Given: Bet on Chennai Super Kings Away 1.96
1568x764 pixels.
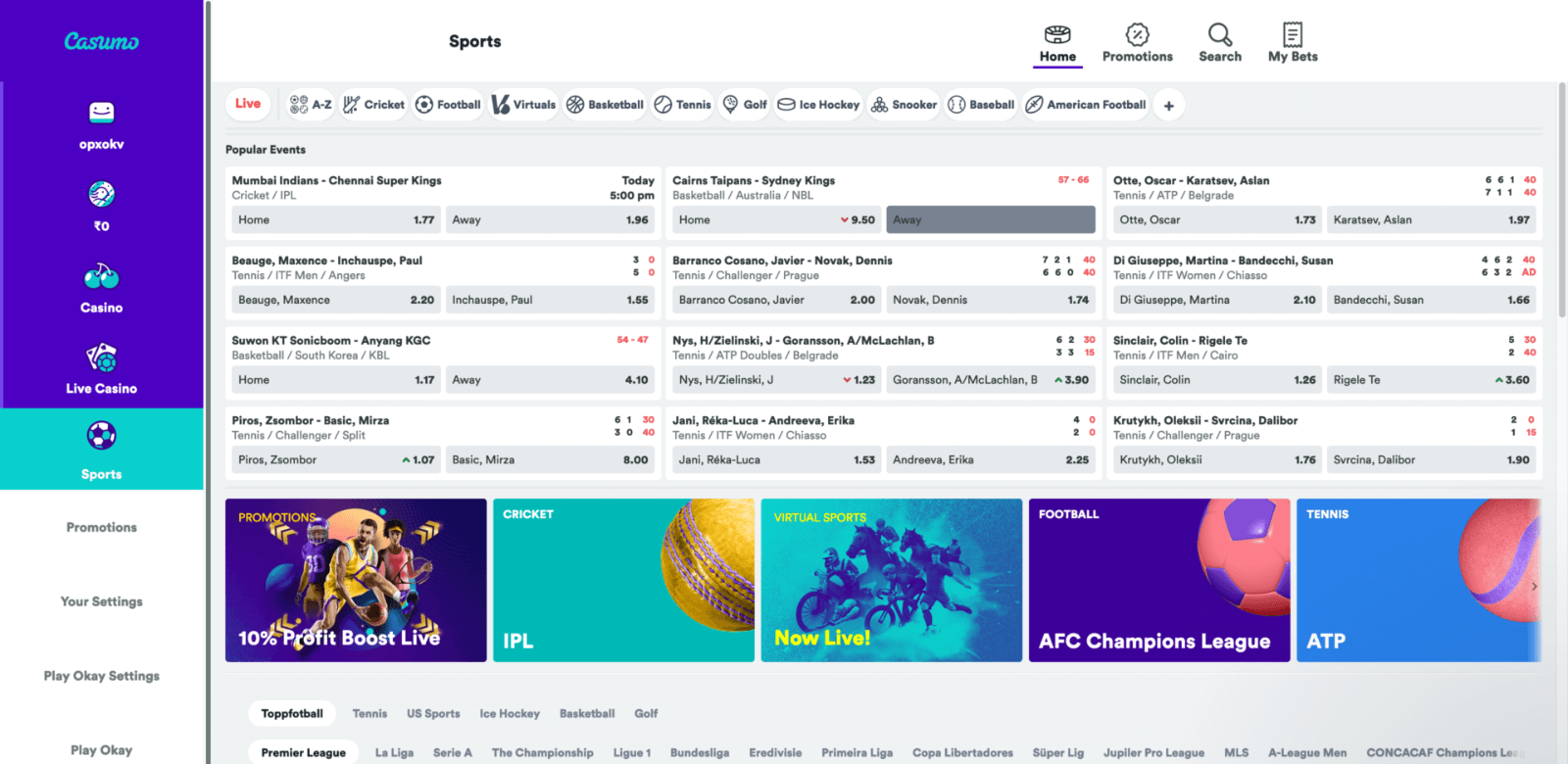Looking at the screenshot, I should [x=550, y=220].
